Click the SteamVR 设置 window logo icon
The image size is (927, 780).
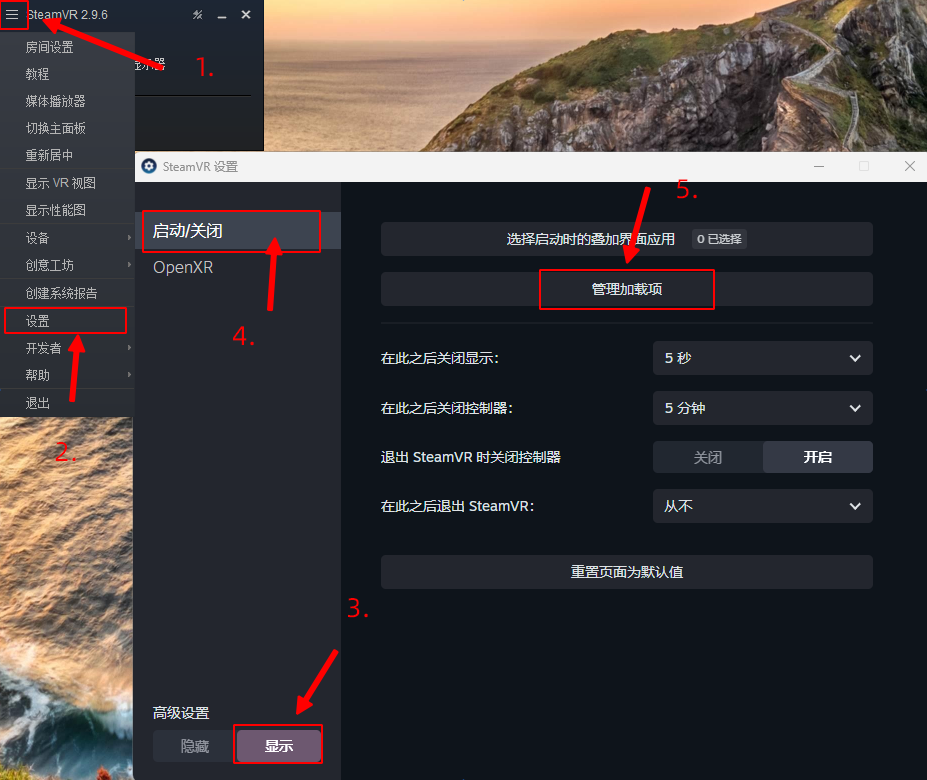click(149, 166)
